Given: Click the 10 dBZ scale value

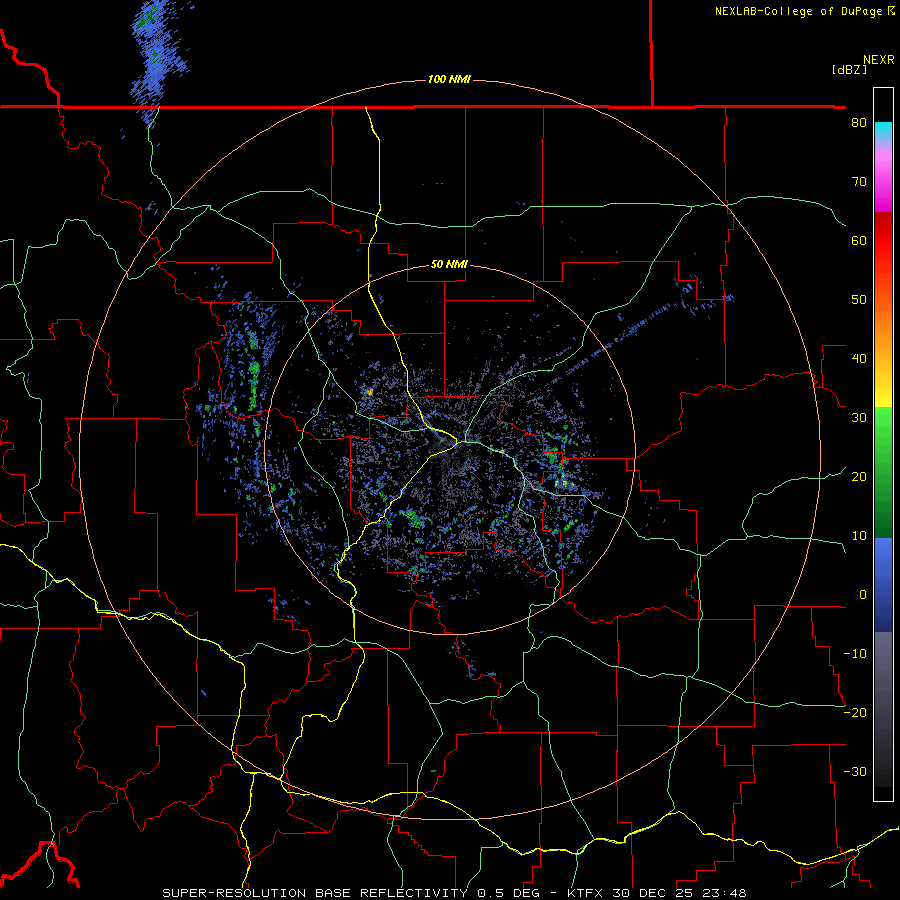Looking at the screenshot, I should (x=859, y=536).
